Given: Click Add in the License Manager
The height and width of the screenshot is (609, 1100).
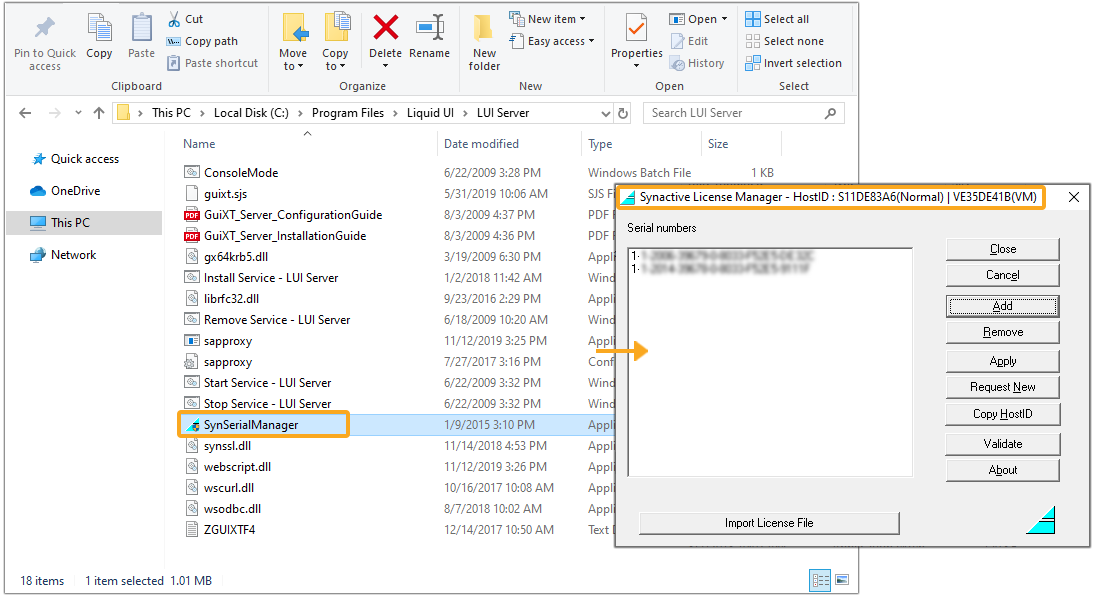Looking at the screenshot, I should pos(1002,306).
